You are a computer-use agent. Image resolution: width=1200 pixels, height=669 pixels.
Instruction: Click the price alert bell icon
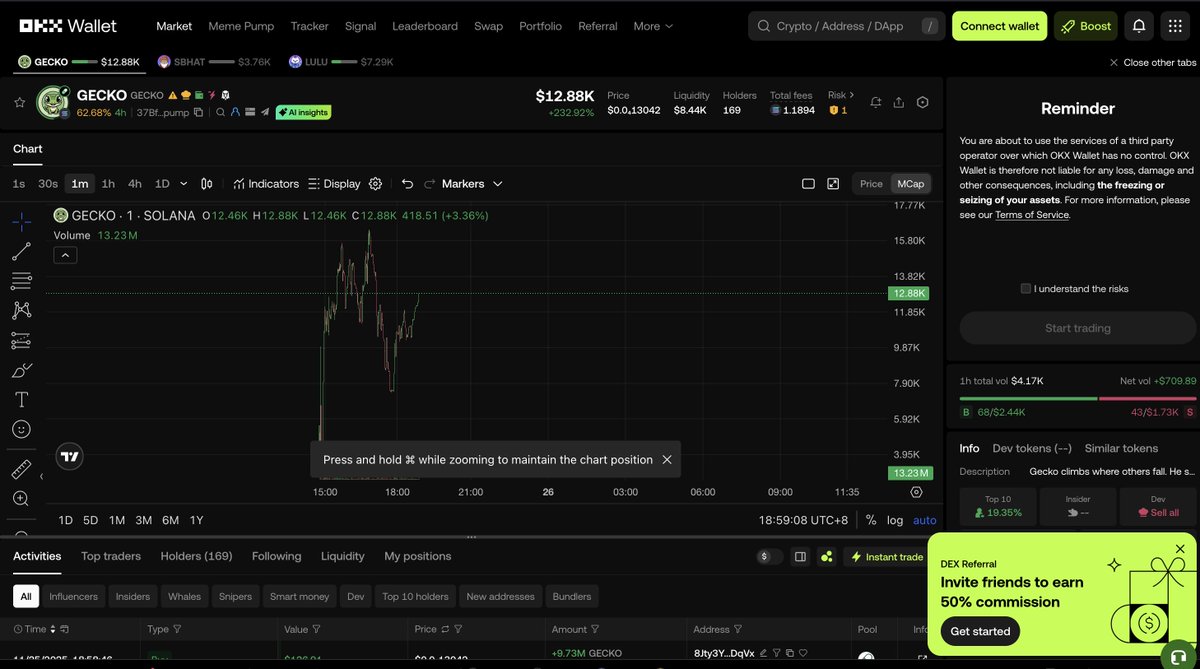pyautogui.click(x=876, y=102)
